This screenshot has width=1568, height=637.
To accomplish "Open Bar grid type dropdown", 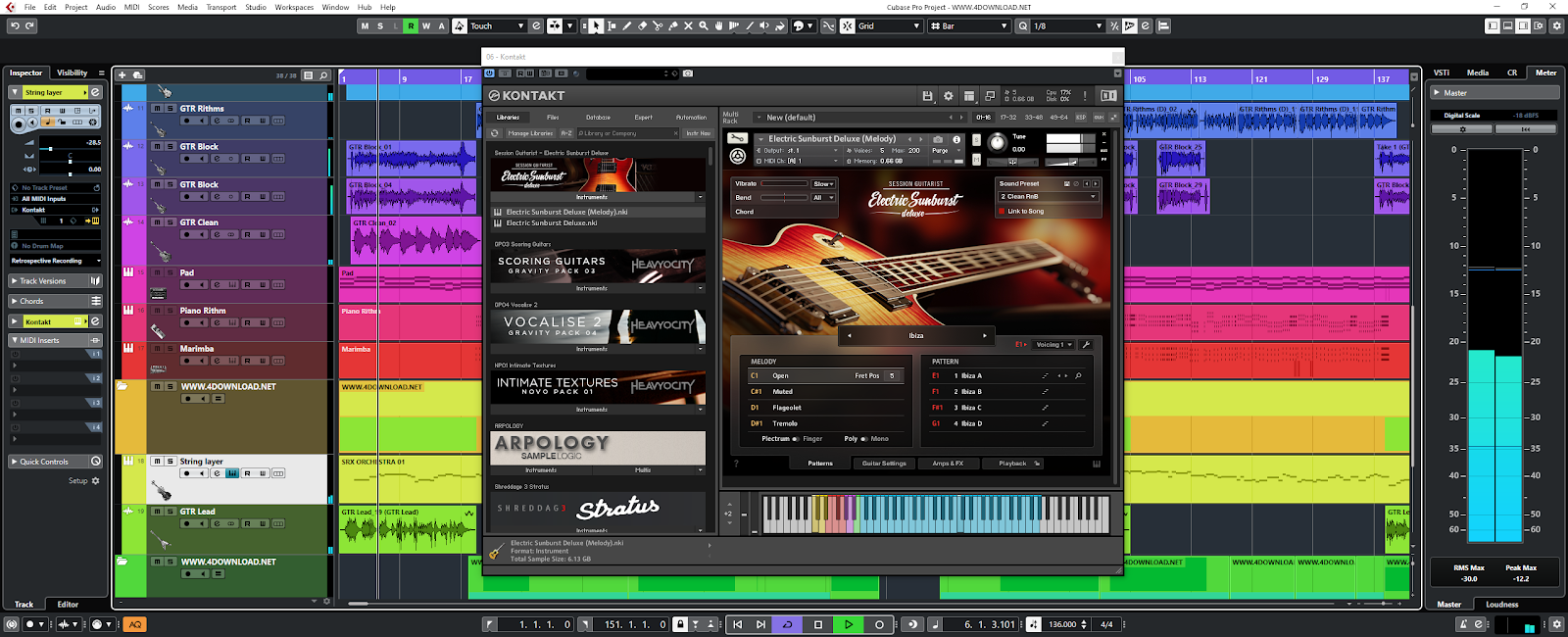I will (969, 25).
